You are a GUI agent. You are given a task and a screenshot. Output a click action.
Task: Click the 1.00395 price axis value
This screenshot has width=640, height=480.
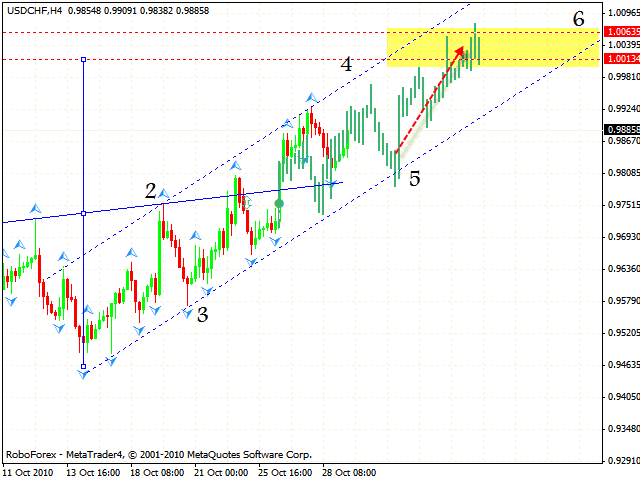(x=623, y=44)
